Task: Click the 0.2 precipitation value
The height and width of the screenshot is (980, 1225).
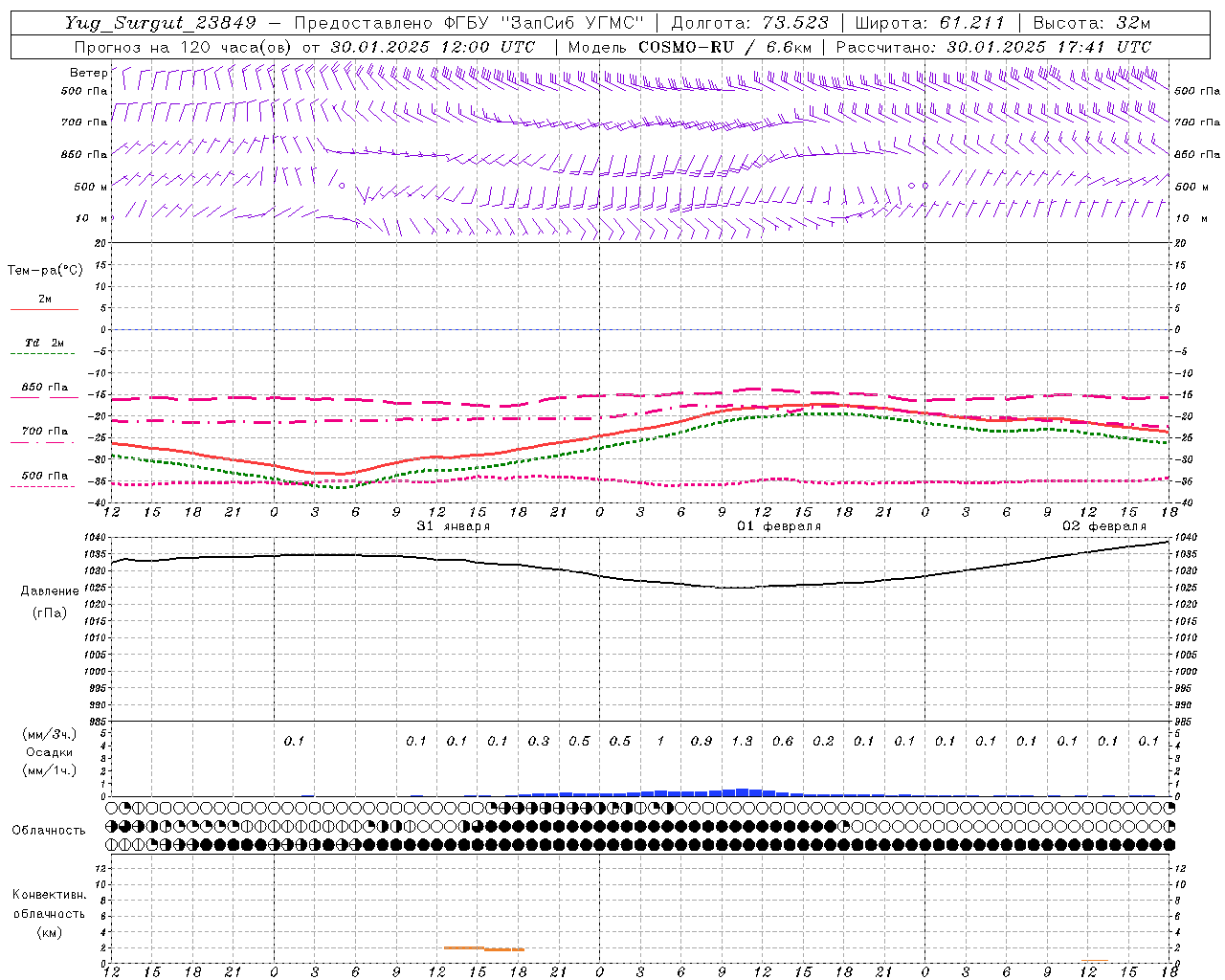Action: [x=823, y=741]
